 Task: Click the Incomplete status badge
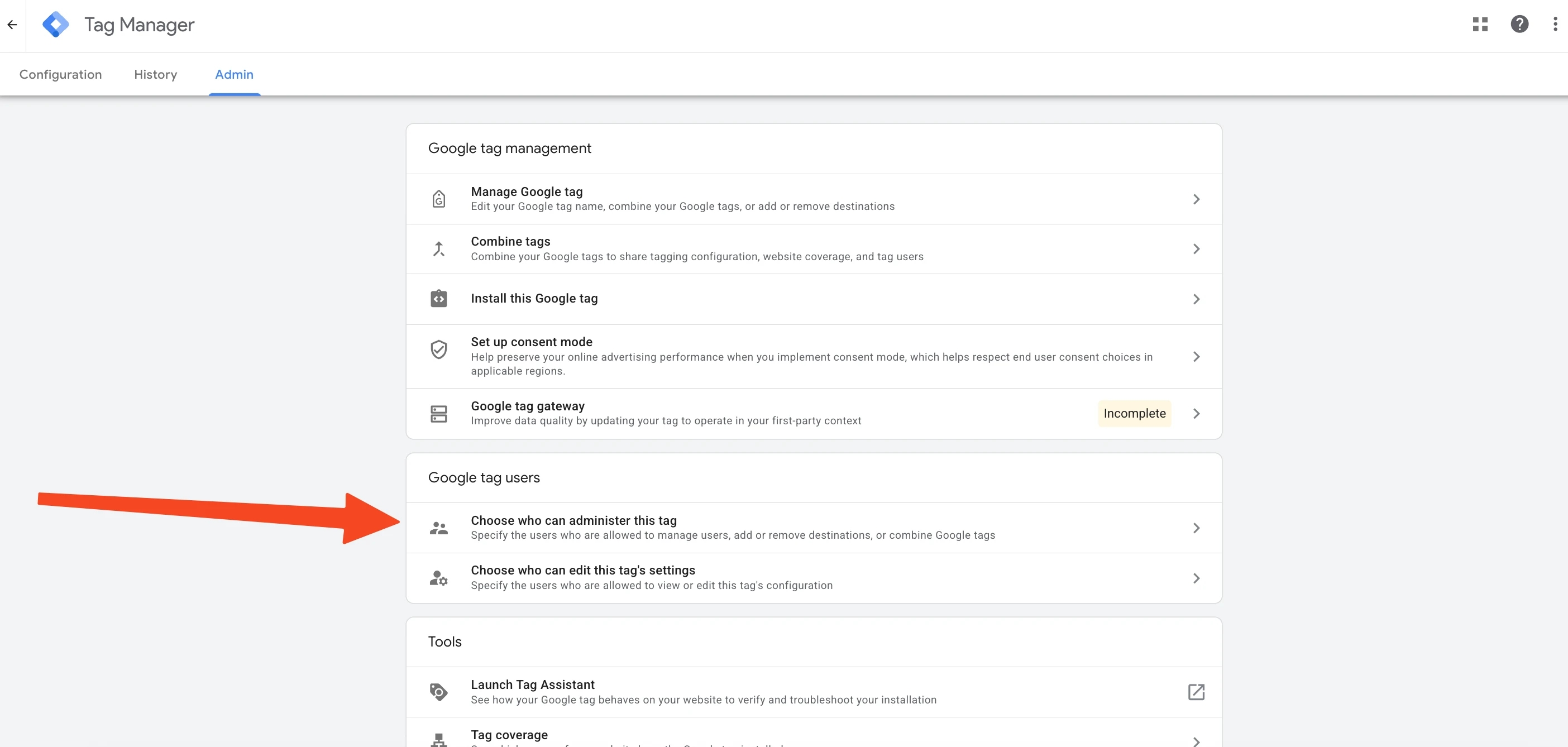click(1134, 413)
